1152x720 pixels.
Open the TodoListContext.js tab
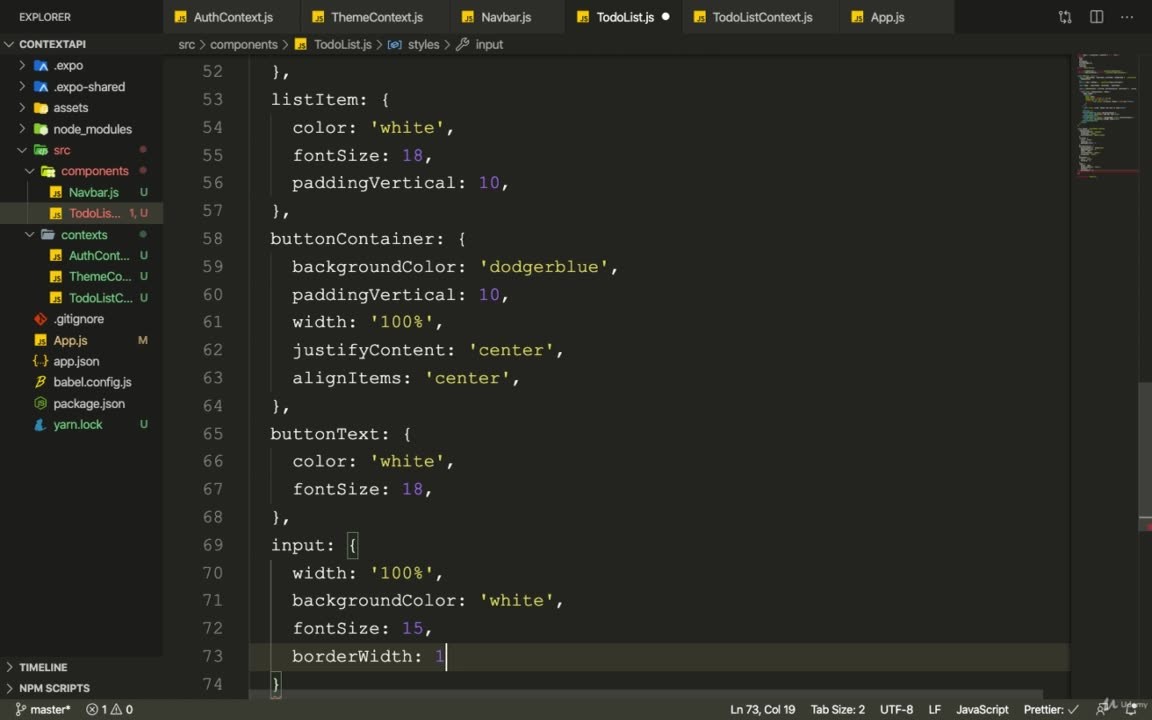point(761,17)
